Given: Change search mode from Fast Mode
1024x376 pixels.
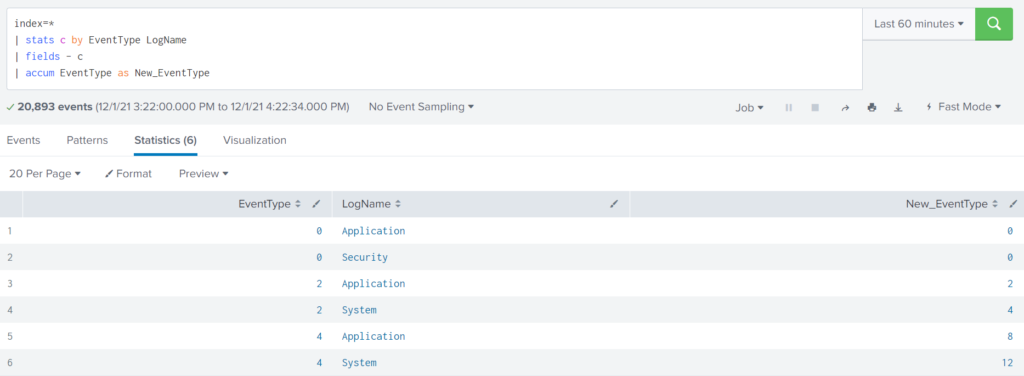Looking at the screenshot, I should click(963, 106).
